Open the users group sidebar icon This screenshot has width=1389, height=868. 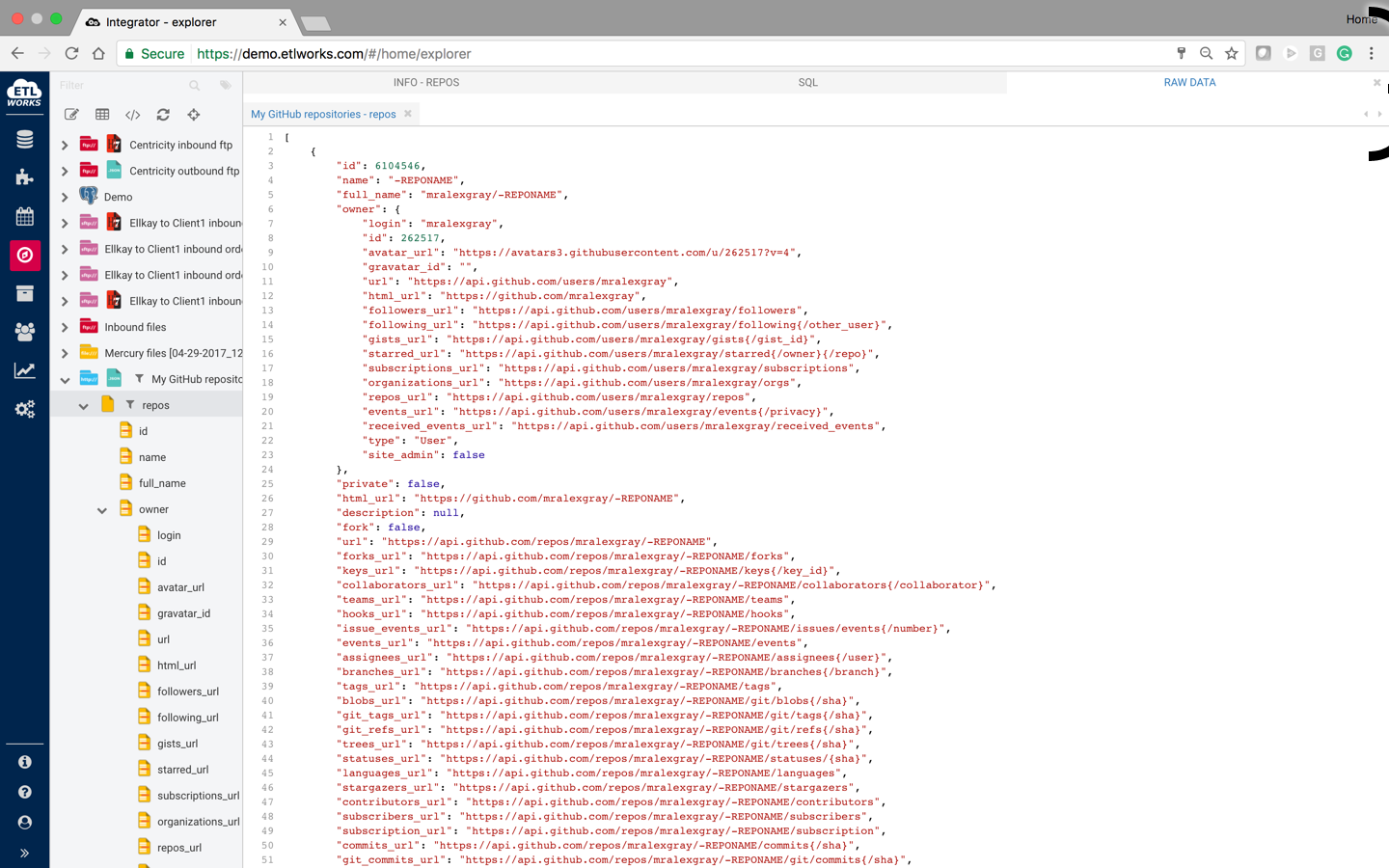24,332
